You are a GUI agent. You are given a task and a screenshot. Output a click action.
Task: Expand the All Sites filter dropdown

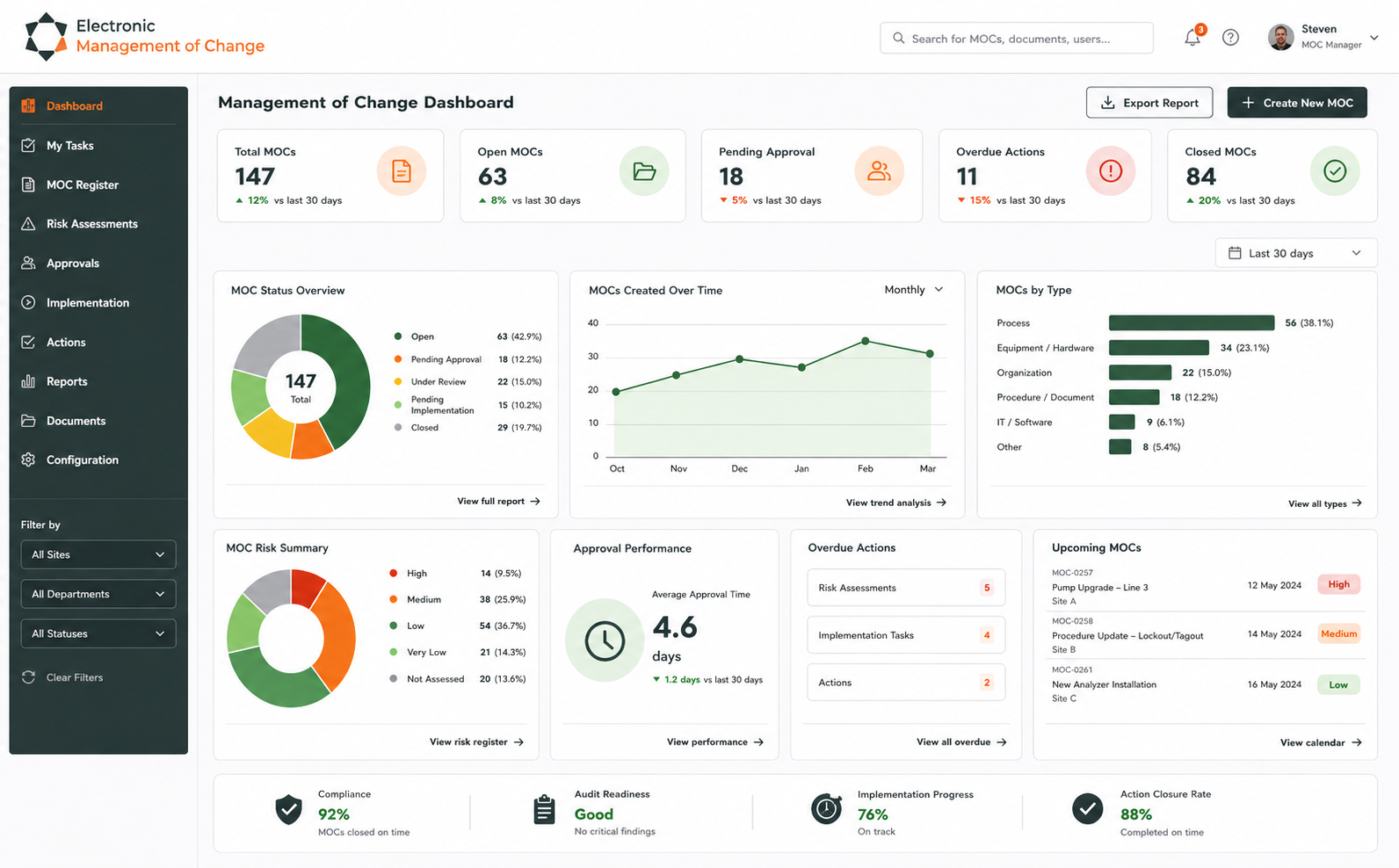point(98,554)
